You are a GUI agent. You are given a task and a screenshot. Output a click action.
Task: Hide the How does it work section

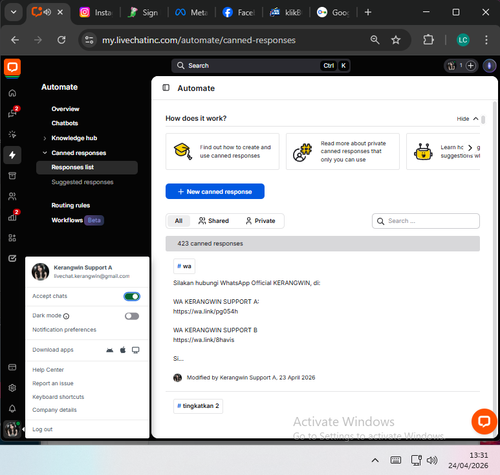pyautogui.click(x=467, y=119)
